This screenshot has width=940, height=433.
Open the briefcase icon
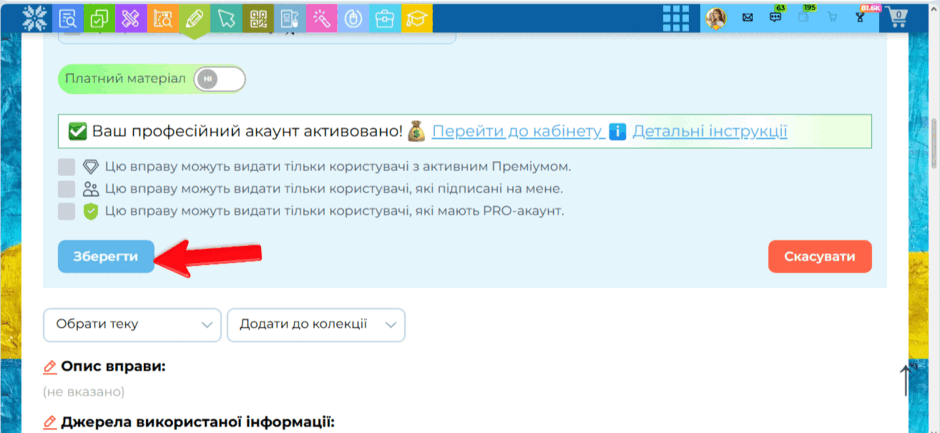(x=385, y=19)
